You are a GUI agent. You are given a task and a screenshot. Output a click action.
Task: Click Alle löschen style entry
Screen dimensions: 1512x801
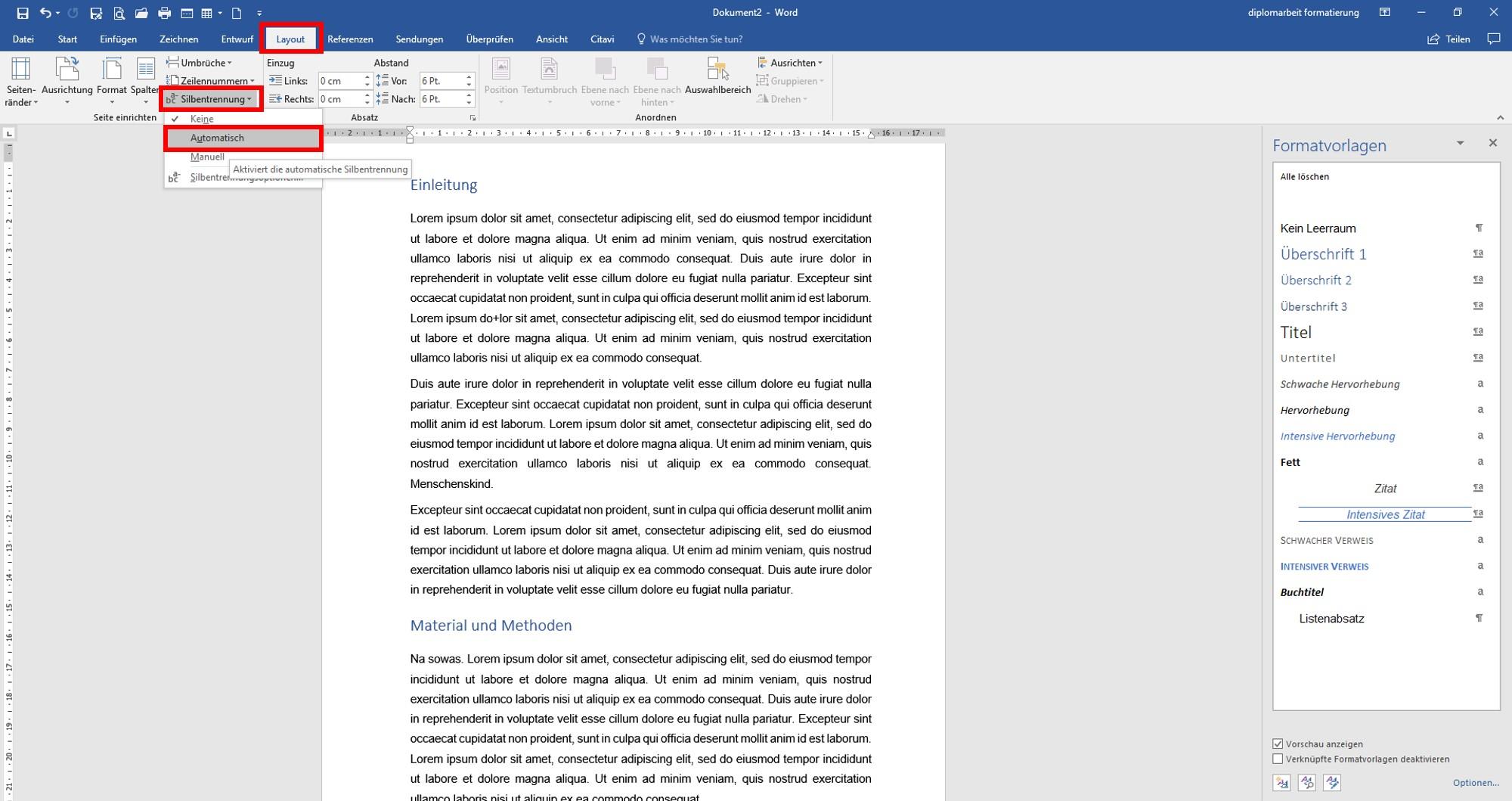pos(1304,177)
